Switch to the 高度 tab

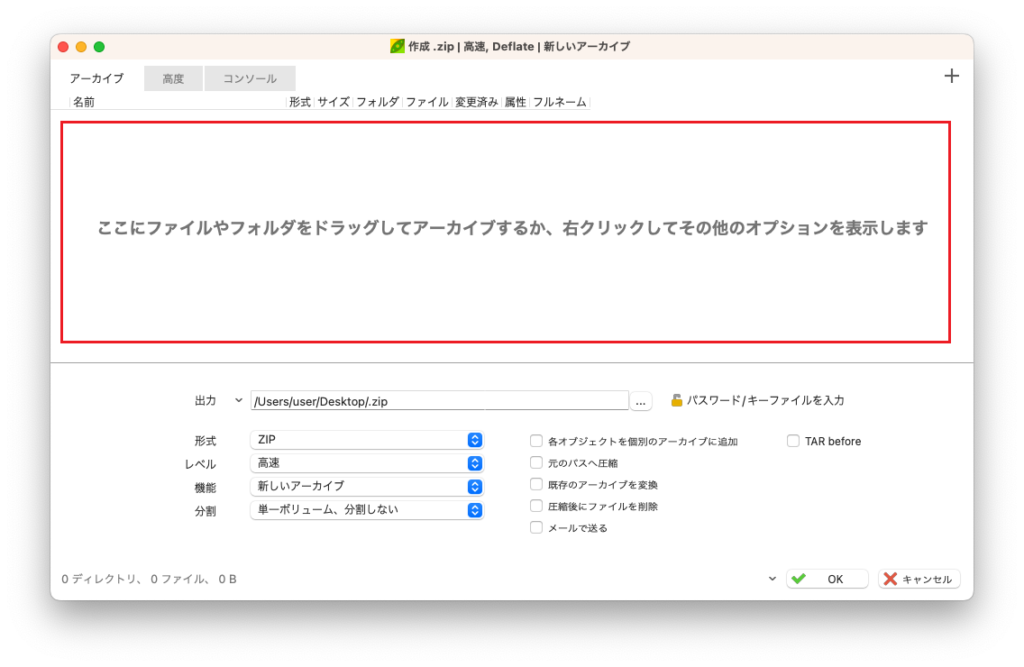(173, 78)
